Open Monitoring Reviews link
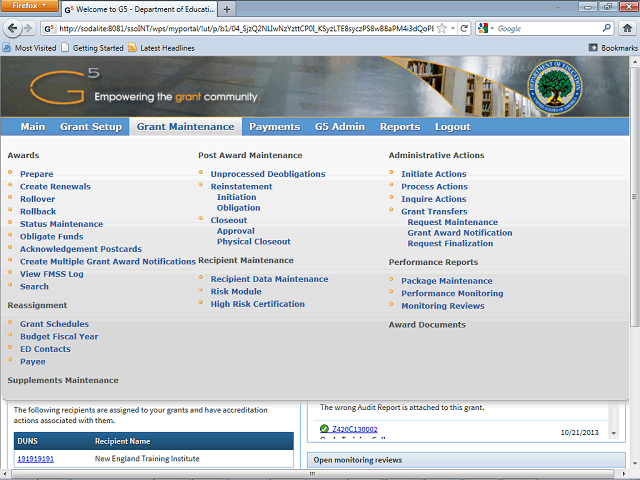The image size is (640, 480). tap(443, 306)
